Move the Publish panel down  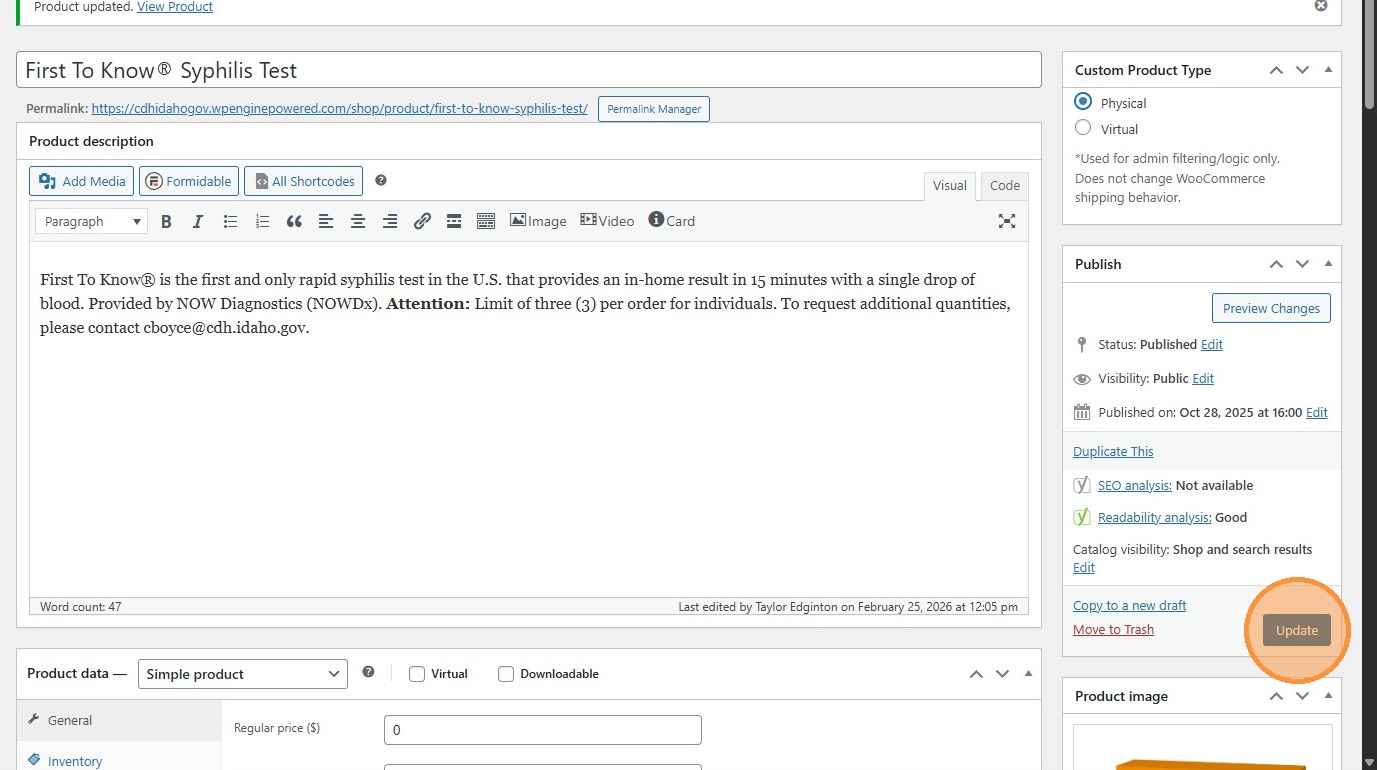[x=1302, y=264]
